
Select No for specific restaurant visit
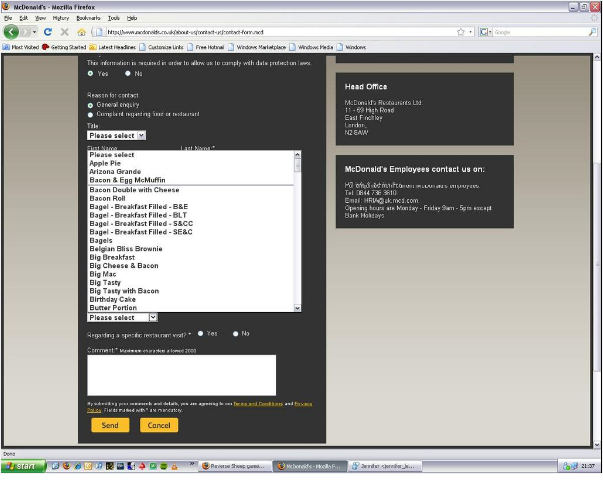235,334
